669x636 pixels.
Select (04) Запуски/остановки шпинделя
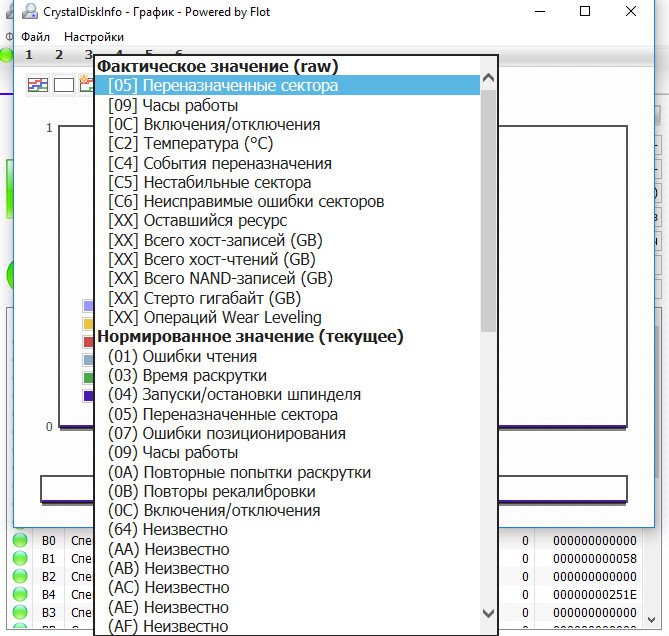pos(287,395)
